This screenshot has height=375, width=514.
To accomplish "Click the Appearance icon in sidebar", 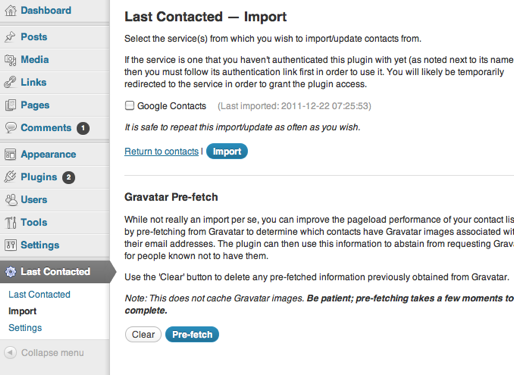I will click(x=10, y=154).
